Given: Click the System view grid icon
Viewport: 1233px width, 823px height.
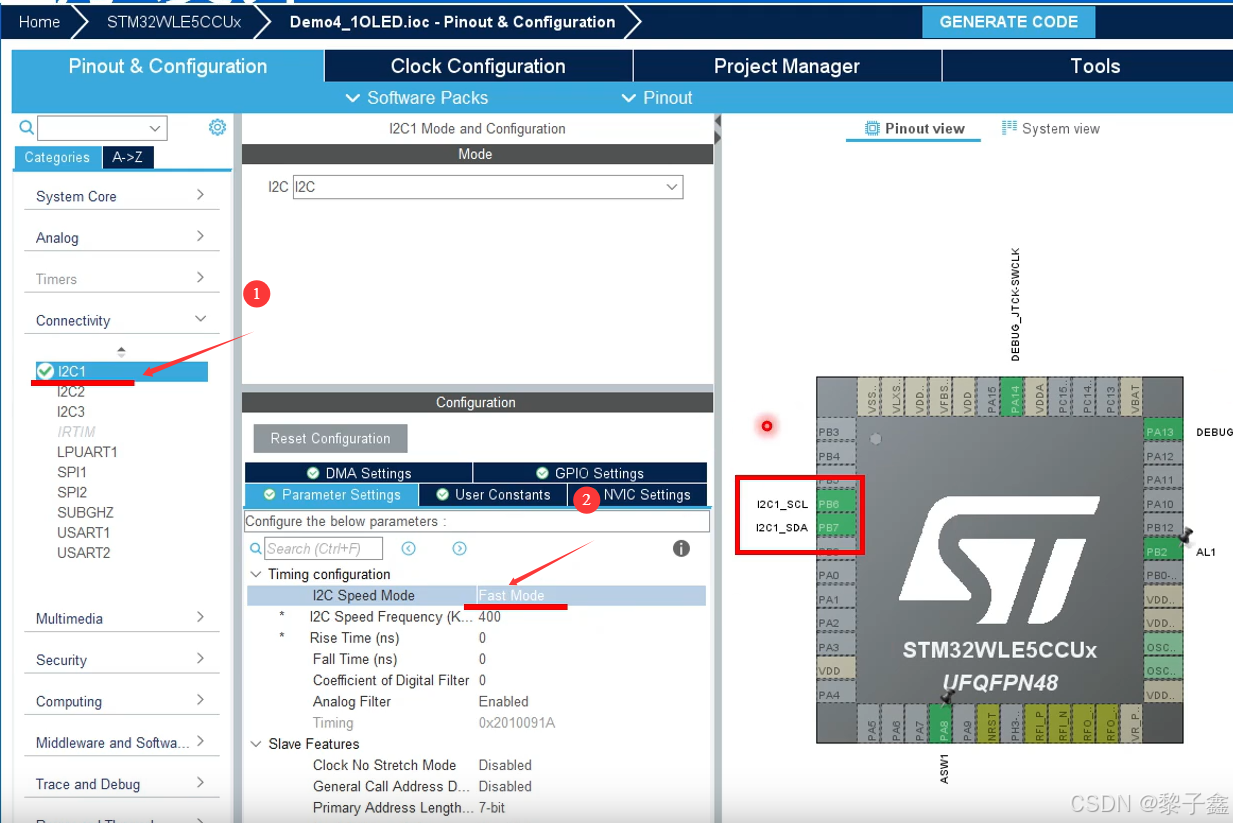Looking at the screenshot, I should point(1009,128).
